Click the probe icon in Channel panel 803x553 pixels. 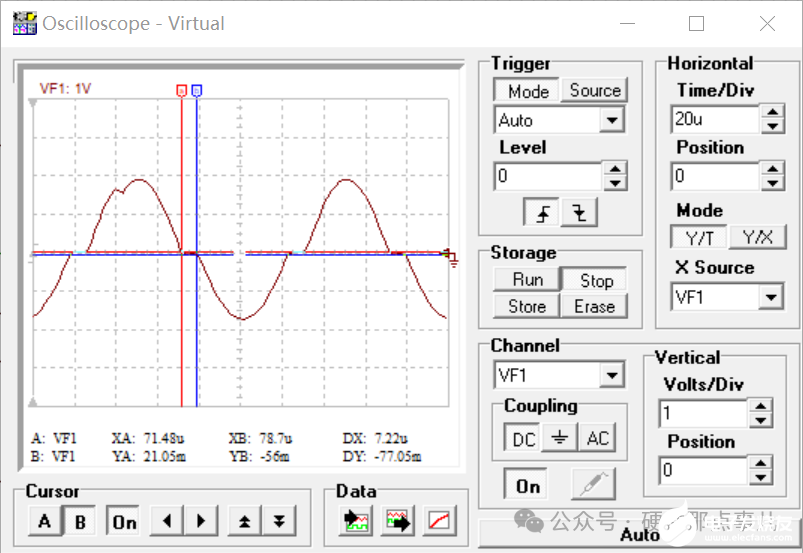coord(593,484)
